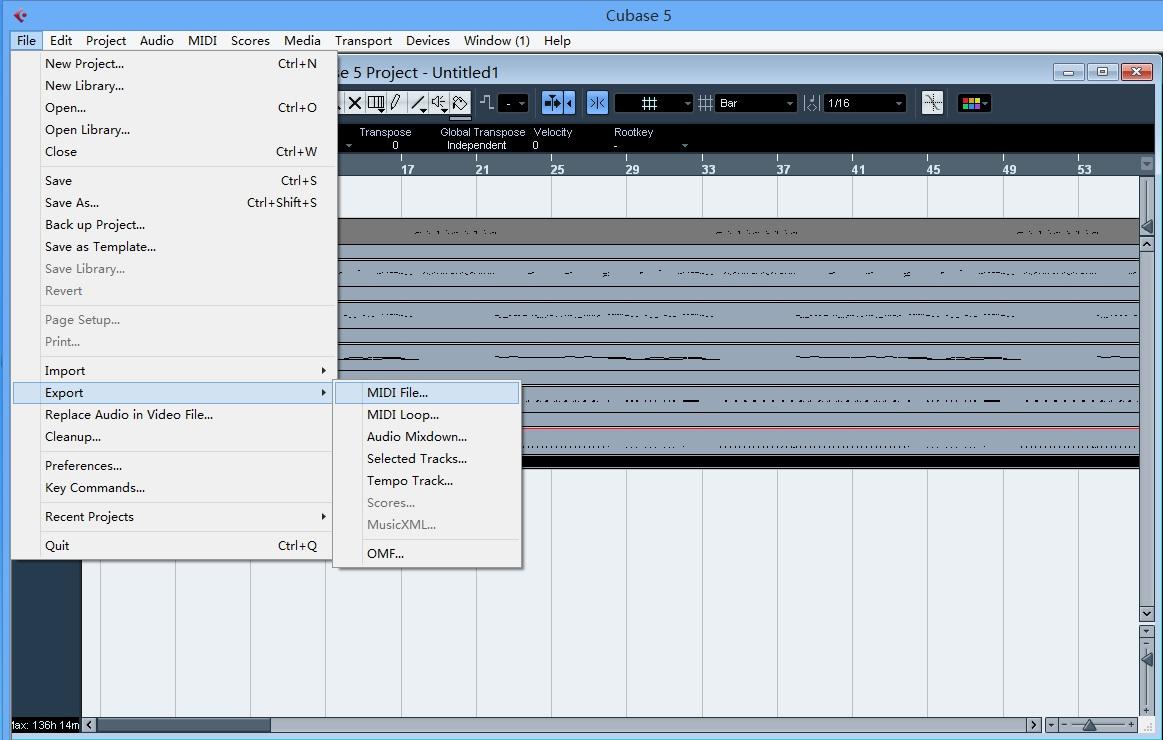This screenshot has height=740, width=1163.
Task: Open the Window (1) menu
Action: 496,41
